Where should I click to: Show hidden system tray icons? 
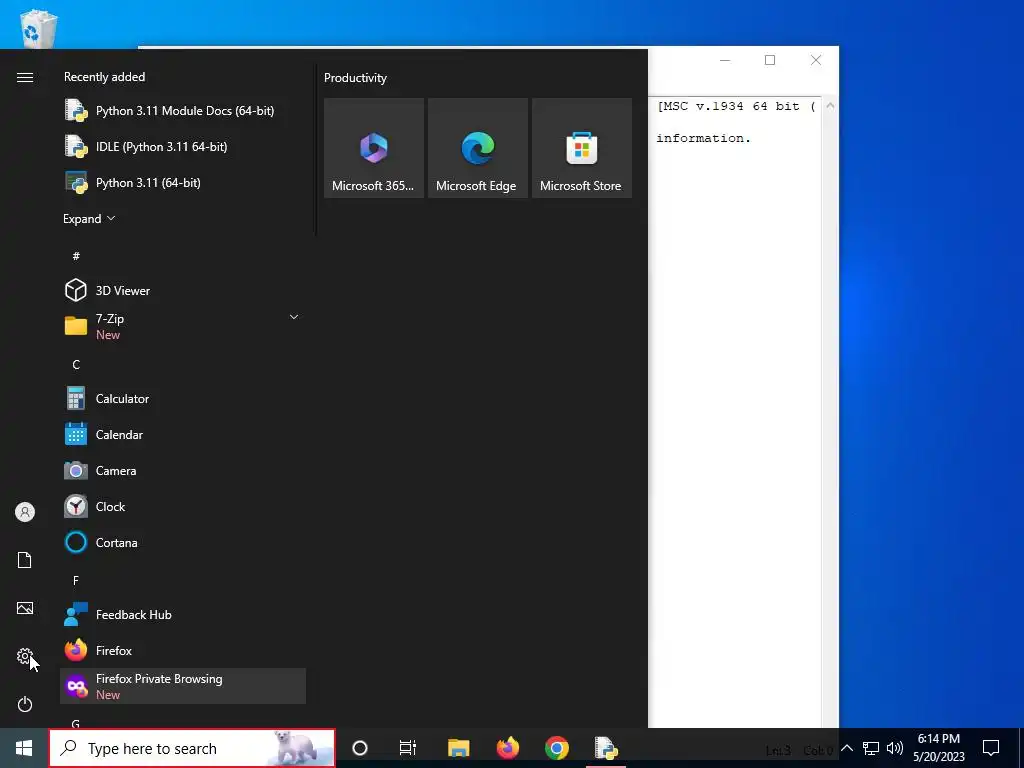click(x=846, y=748)
